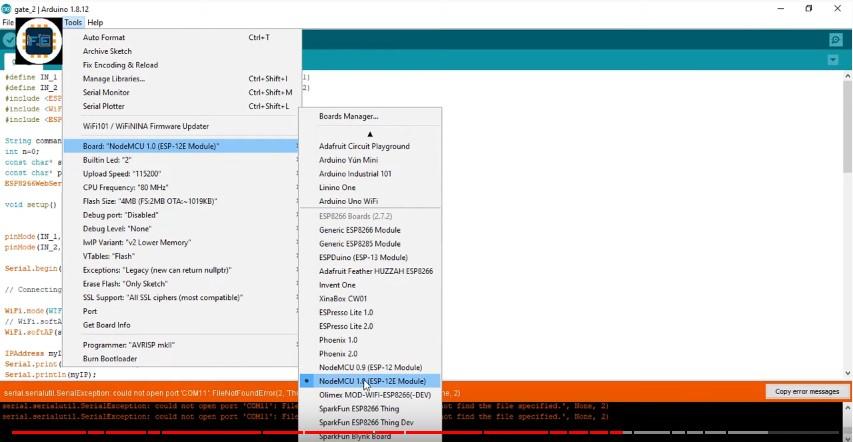Viewport: 853px width, 442px height.
Task: Select Adafruit Circuit Playground board
Action: coord(370,146)
